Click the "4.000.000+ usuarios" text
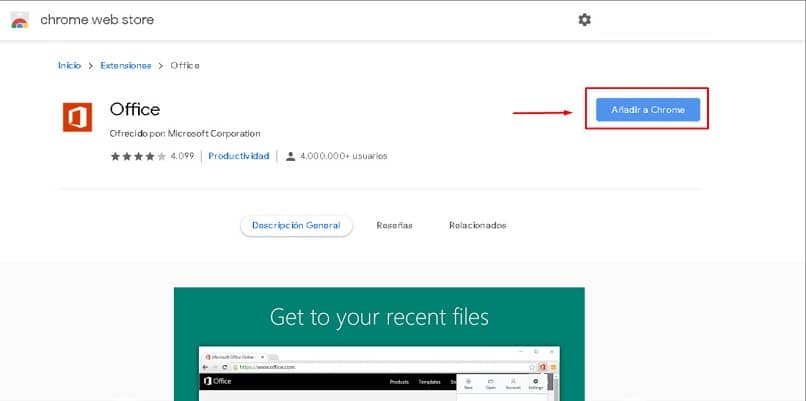Screen dimensions: 806x401 coord(344,156)
